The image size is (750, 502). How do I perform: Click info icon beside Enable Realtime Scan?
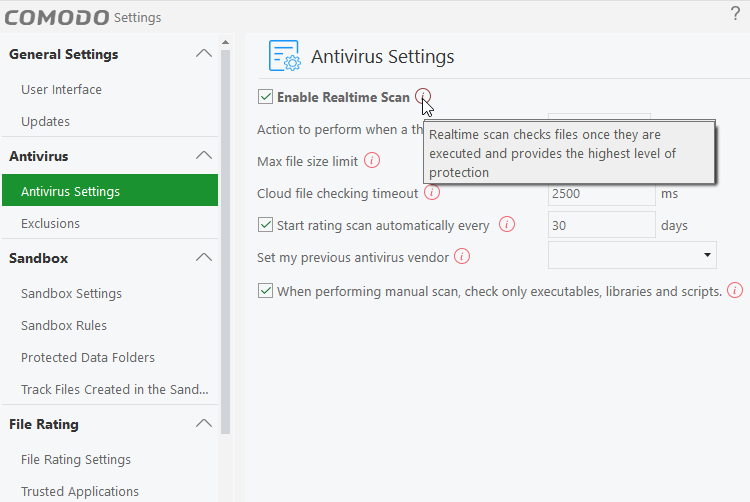pyautogui.click(x=423, y=96)
